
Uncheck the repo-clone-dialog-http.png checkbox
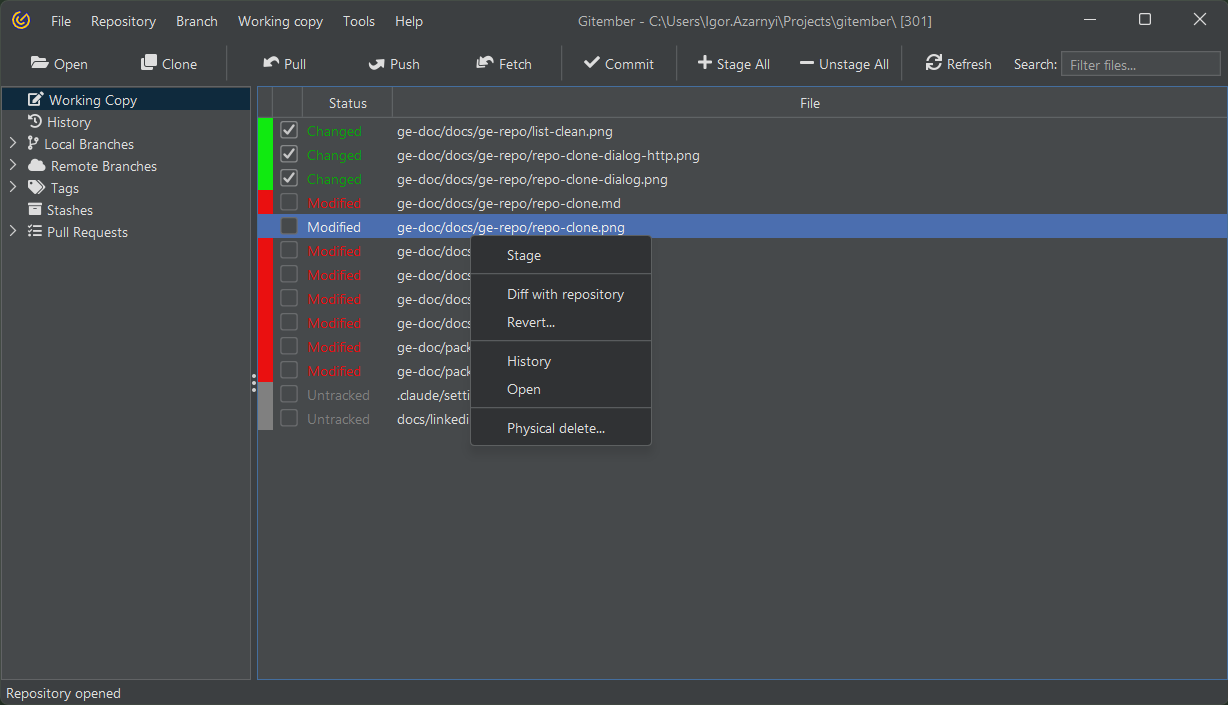[289, 155]
